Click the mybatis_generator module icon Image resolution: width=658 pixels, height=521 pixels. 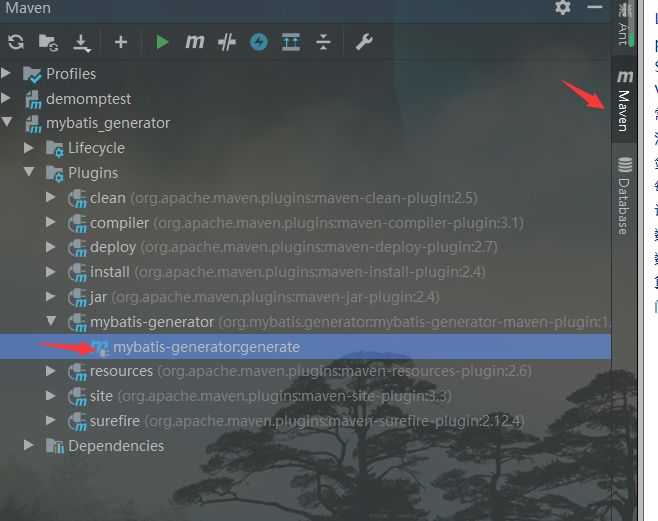pyautogui.click(x=33, y=124)
